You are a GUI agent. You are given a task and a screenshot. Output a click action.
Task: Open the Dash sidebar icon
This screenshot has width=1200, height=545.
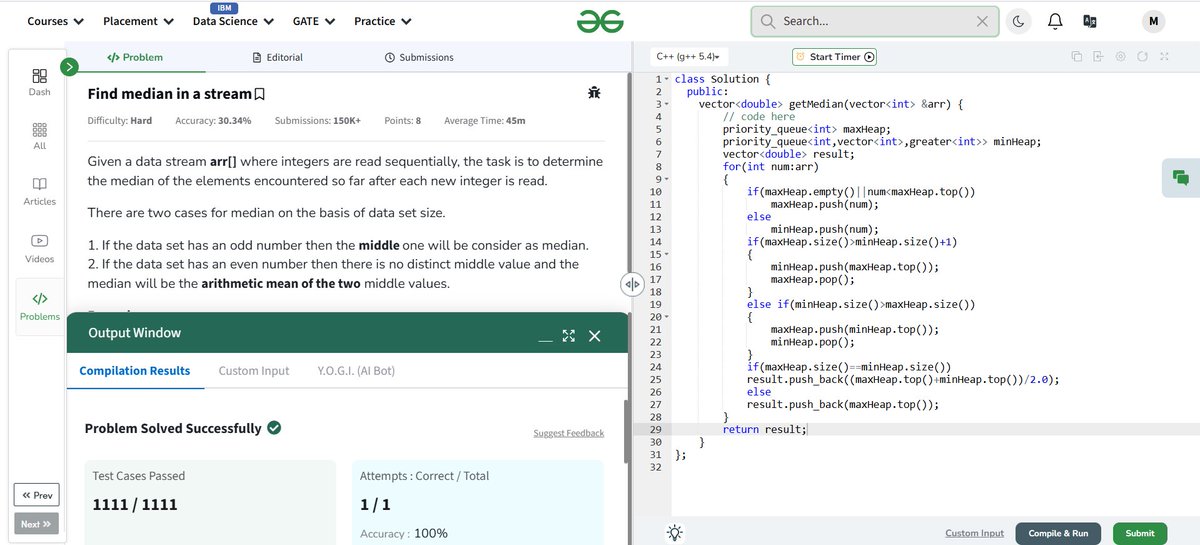(x=39, y=82)
